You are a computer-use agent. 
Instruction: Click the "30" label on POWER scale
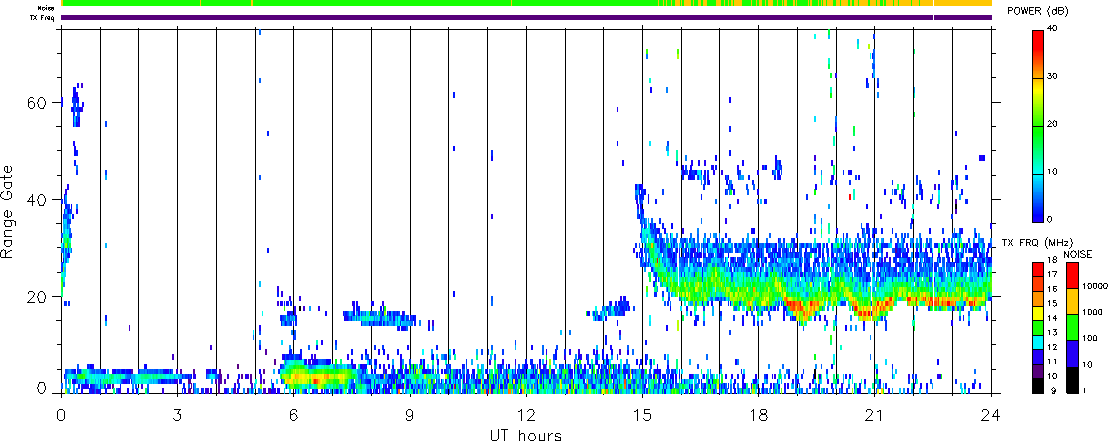click(x=1052, y=76)
